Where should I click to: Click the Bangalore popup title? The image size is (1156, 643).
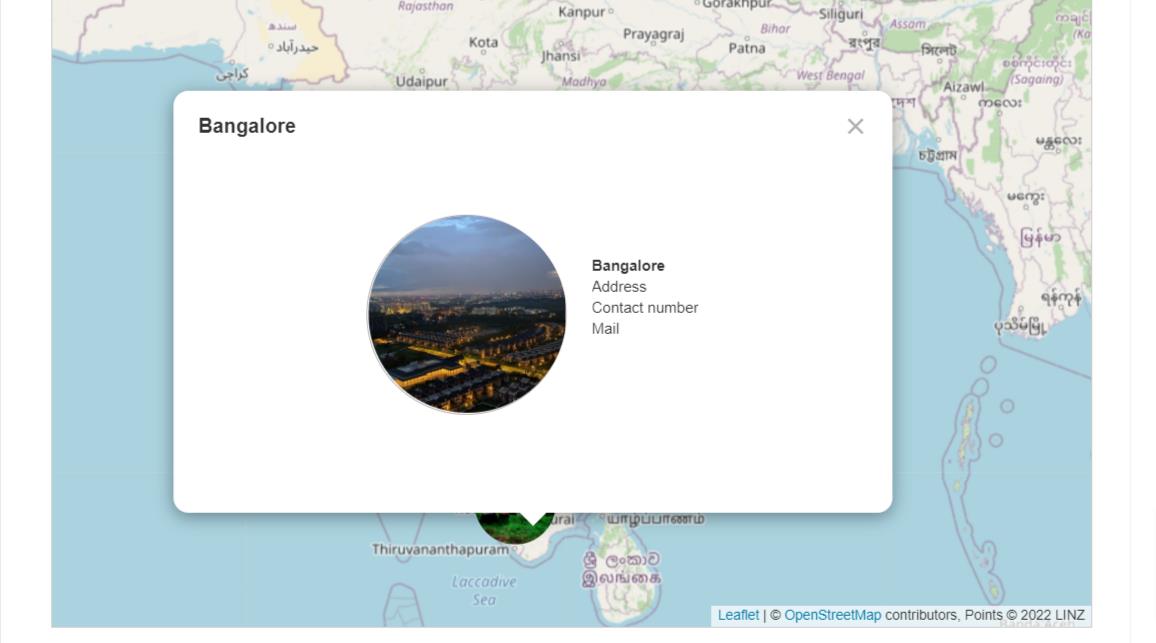(247, 126)
